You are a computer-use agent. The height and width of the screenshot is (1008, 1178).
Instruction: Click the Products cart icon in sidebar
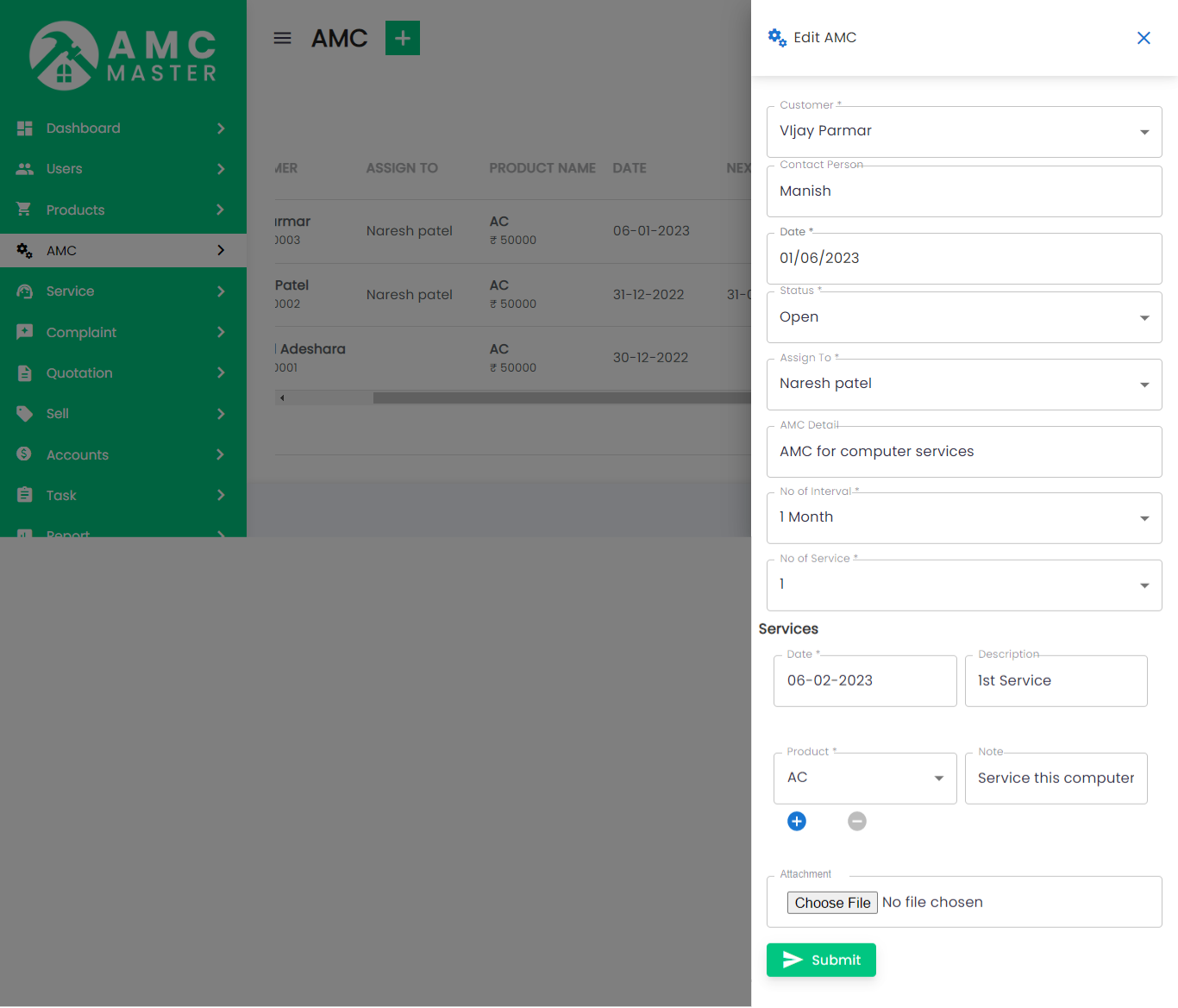[x=25, y=210]
